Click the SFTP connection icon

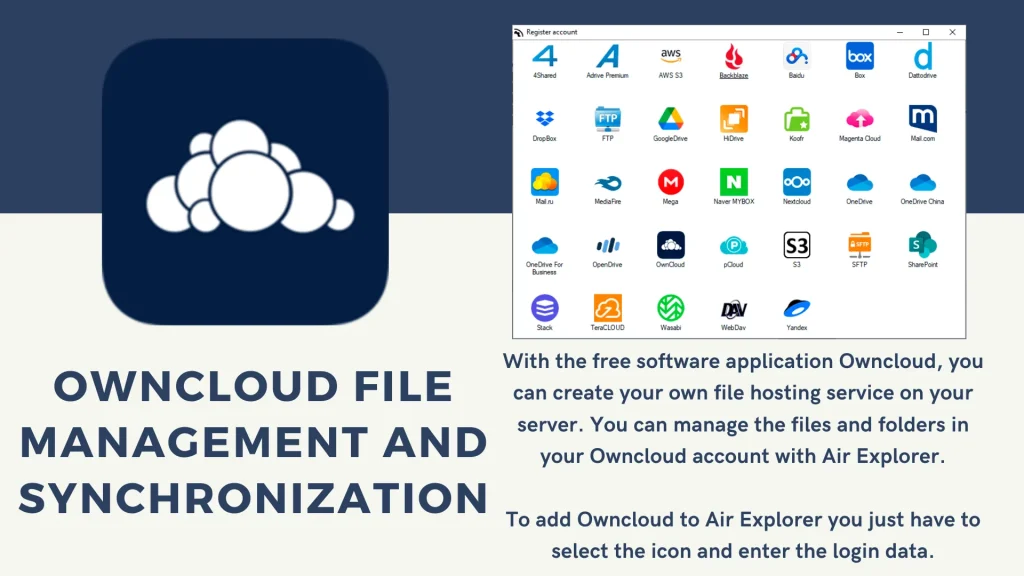[x=859, y=246]
